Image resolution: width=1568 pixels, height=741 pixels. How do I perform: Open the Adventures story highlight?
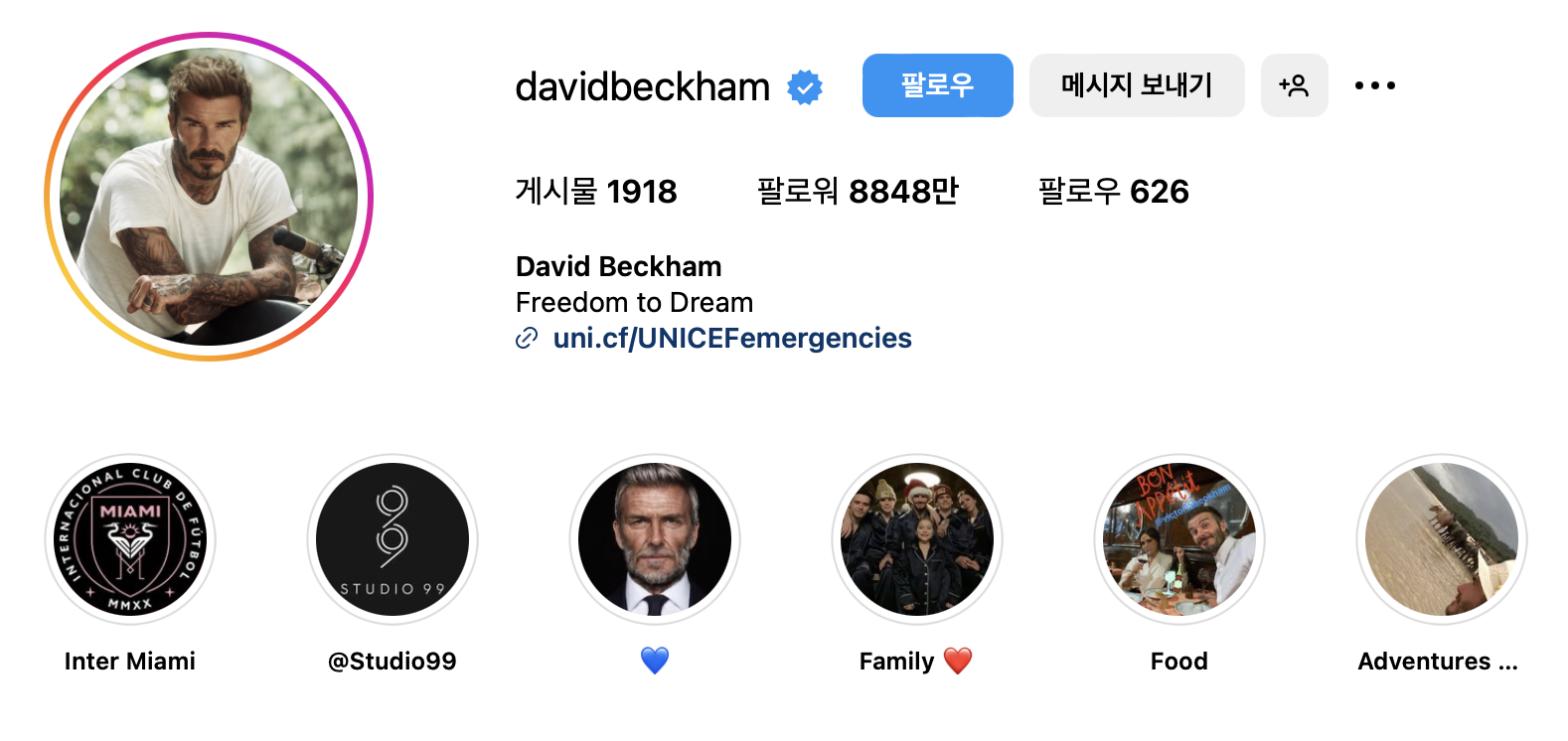(x=1442, y=539)
